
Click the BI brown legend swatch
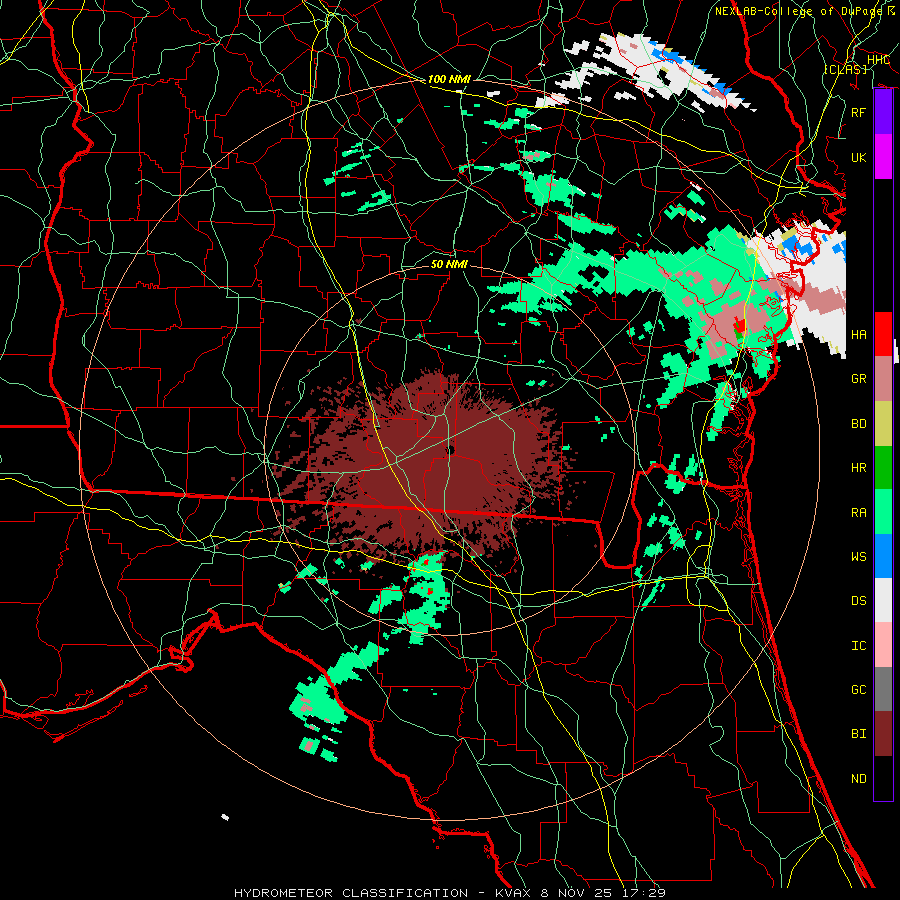click(883, 734)
